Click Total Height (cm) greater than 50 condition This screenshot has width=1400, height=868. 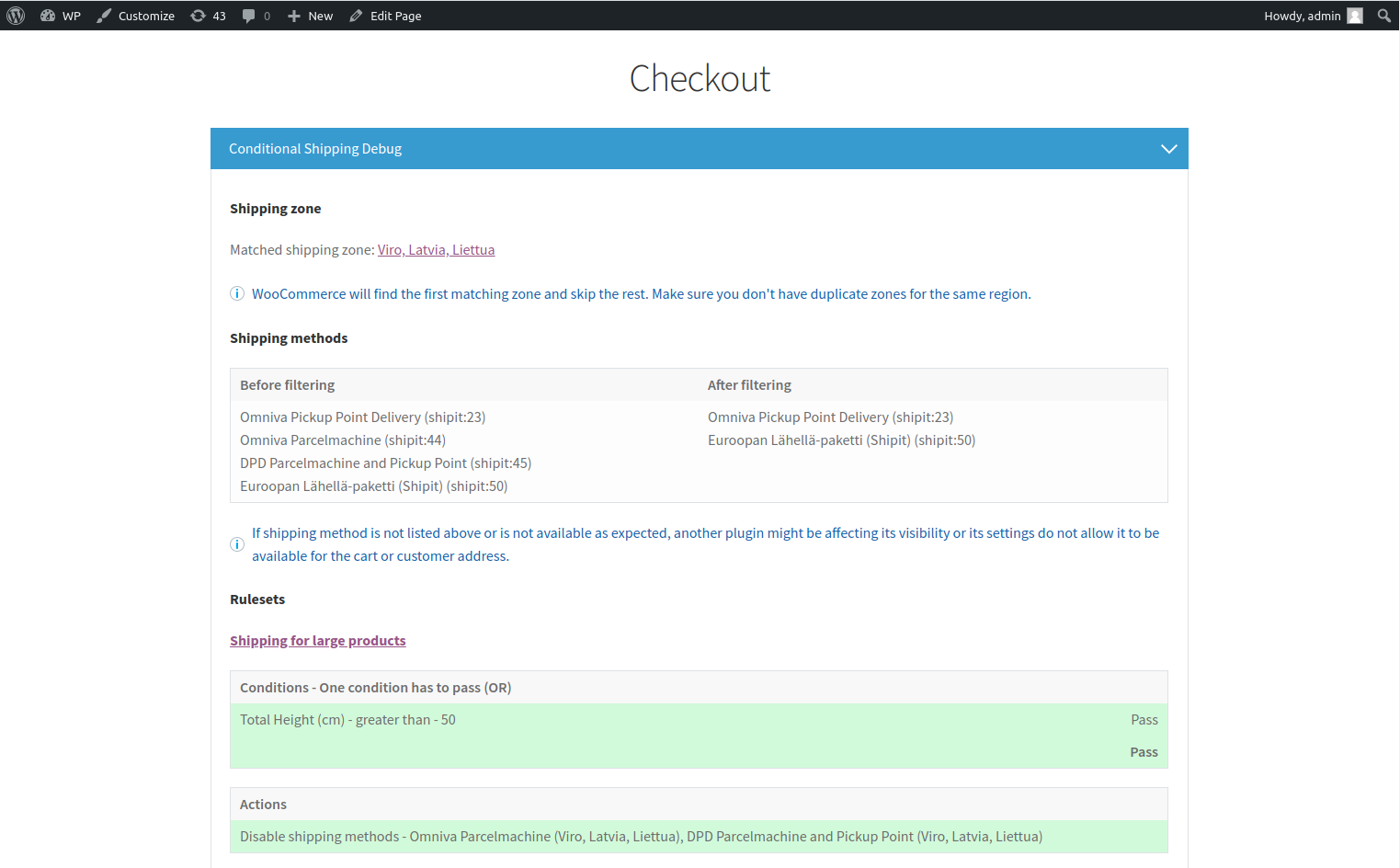coord(348,720)
